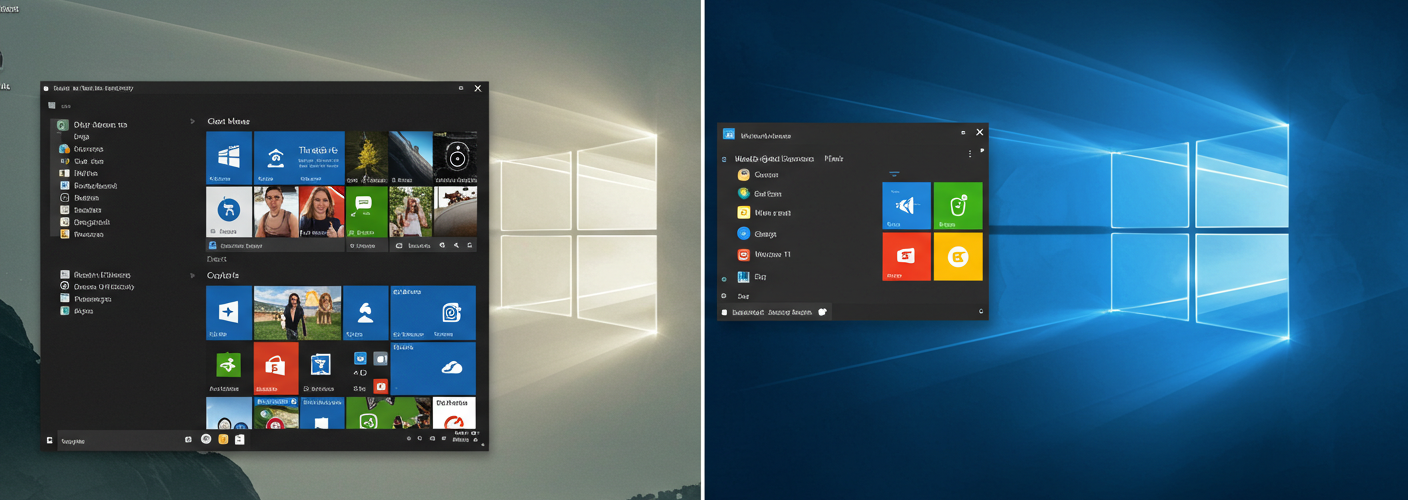Toggle the checkbox in right window's bottom bar
Image resolution: width=1408 pixels, height=500 pixels.
(x=726, y=312)
